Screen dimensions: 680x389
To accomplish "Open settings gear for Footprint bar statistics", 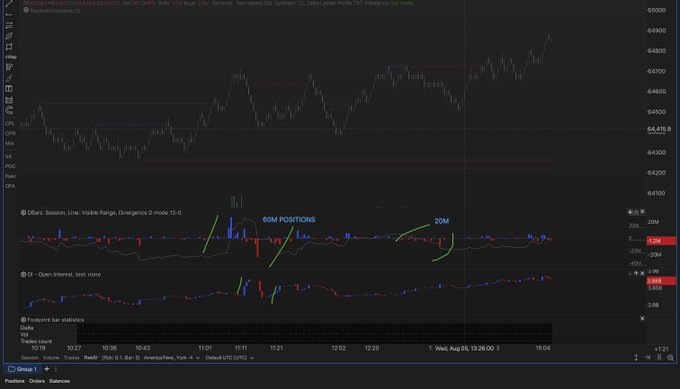I will 23,320.
